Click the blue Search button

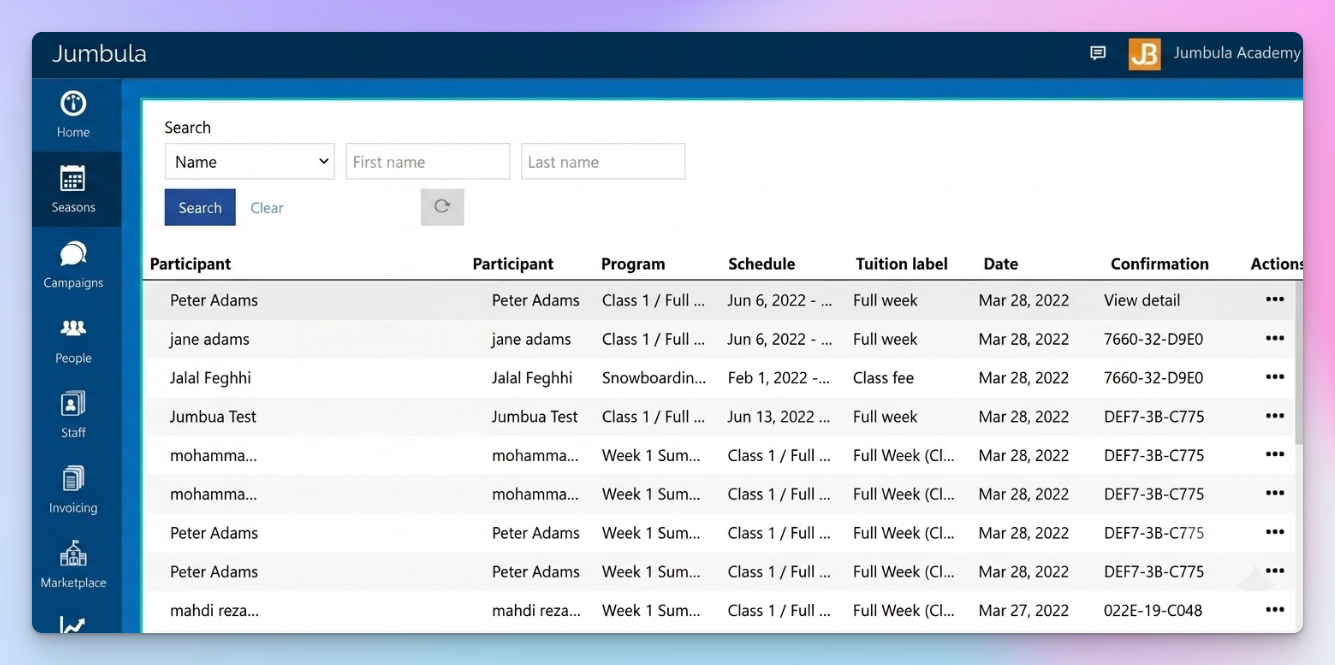click(x=200, y=207)
